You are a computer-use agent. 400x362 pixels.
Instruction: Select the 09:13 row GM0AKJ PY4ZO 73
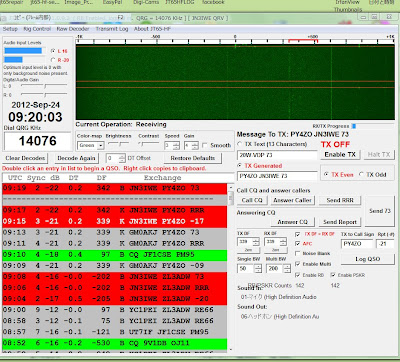coord(115,232)
